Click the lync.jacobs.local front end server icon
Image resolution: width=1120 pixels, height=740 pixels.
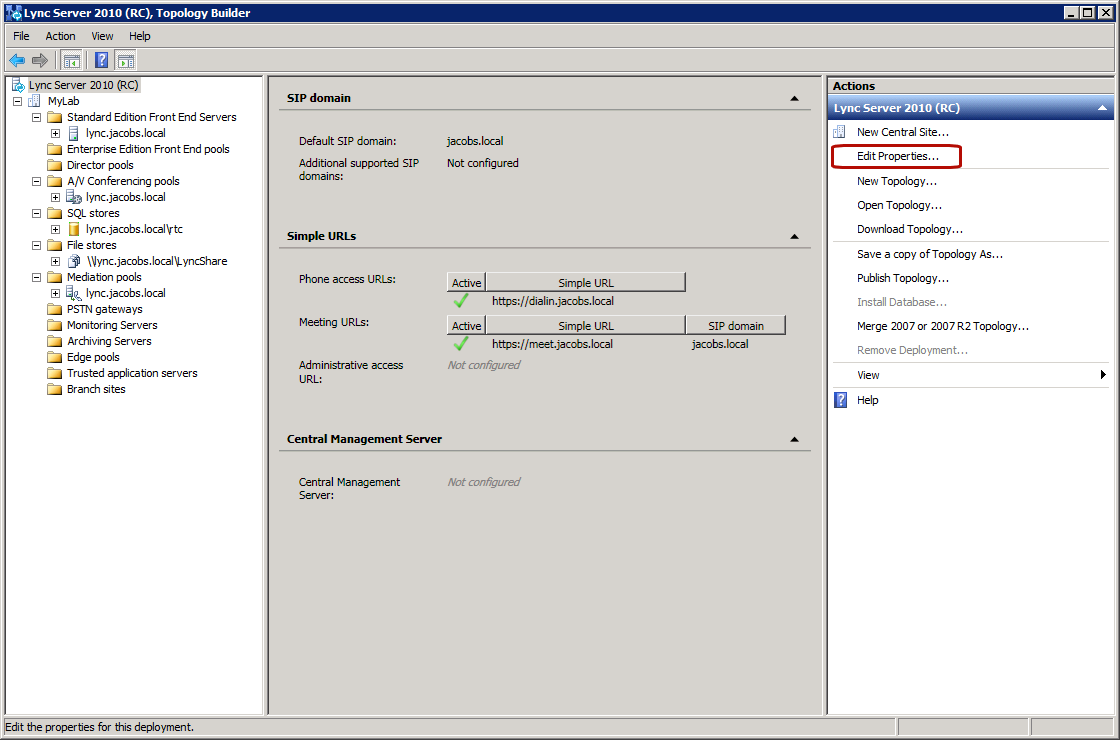click(74, 134)
